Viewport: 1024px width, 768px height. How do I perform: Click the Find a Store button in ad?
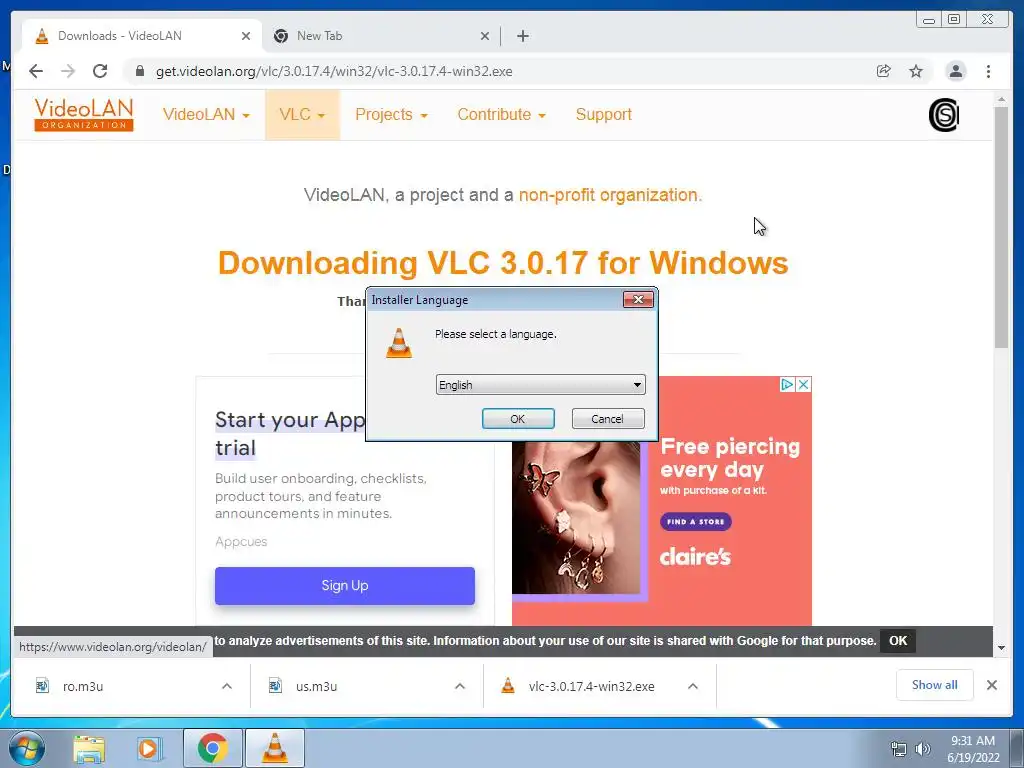[696, 521]
